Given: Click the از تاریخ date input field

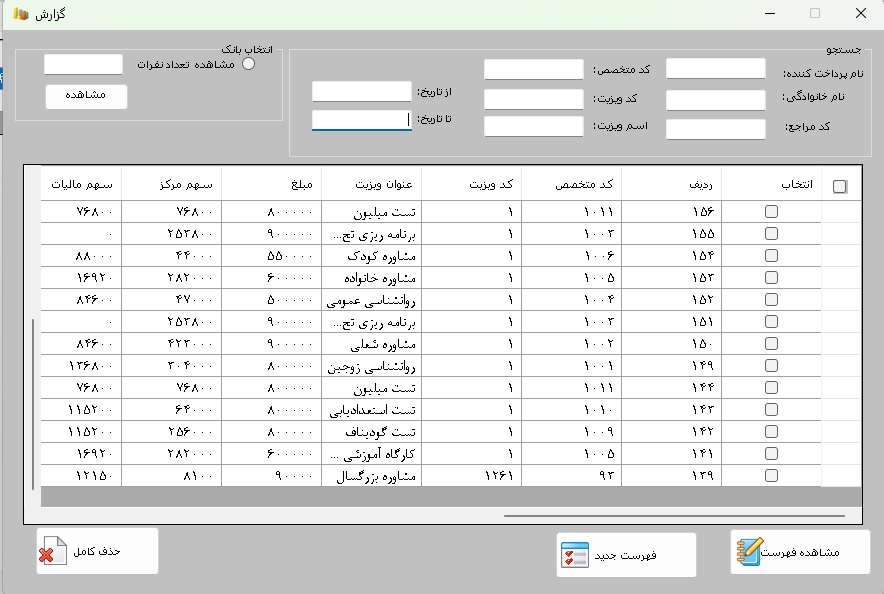Looking at the screenshot, I should [x=361, y=92].
